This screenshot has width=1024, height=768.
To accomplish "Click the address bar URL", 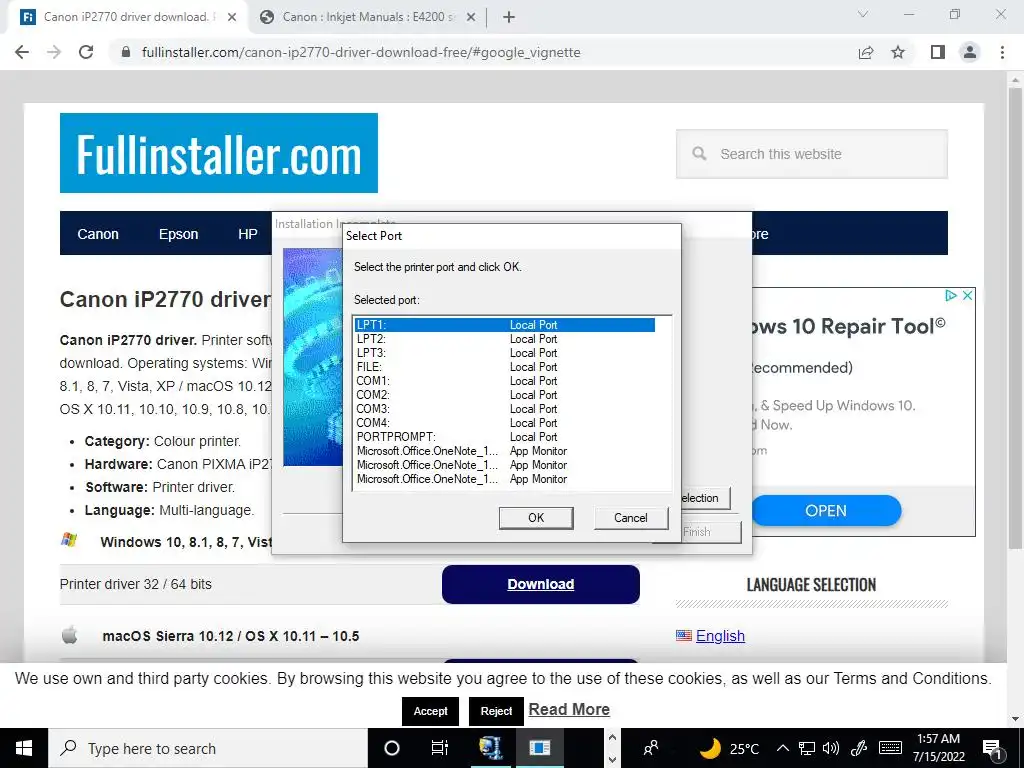I will point(361,52).
